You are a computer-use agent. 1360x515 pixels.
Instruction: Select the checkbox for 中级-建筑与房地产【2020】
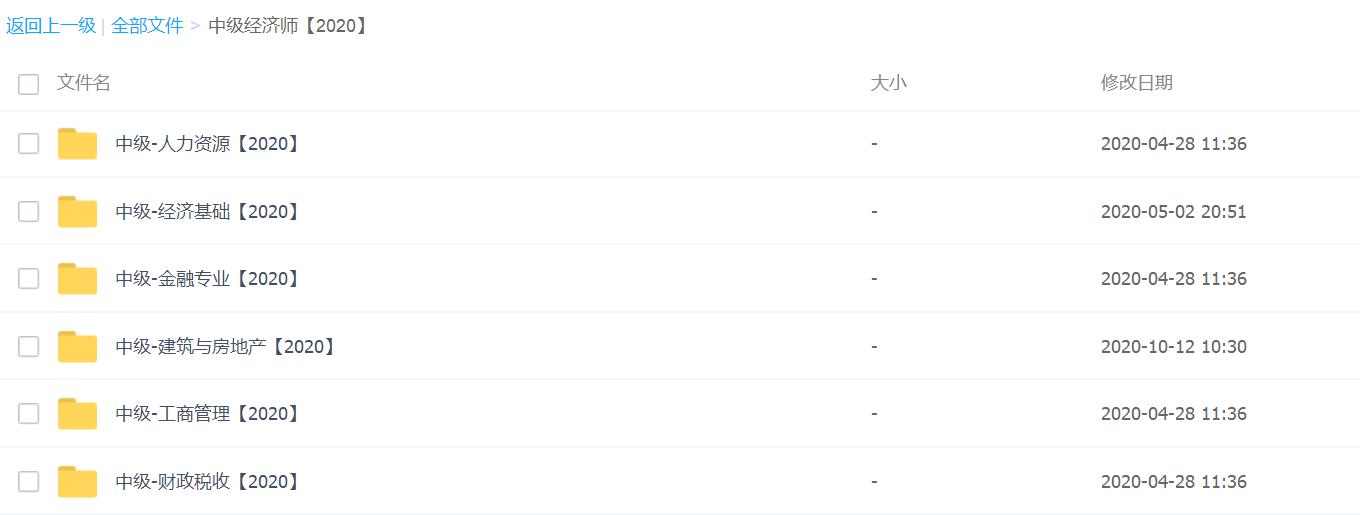(28, 347)
